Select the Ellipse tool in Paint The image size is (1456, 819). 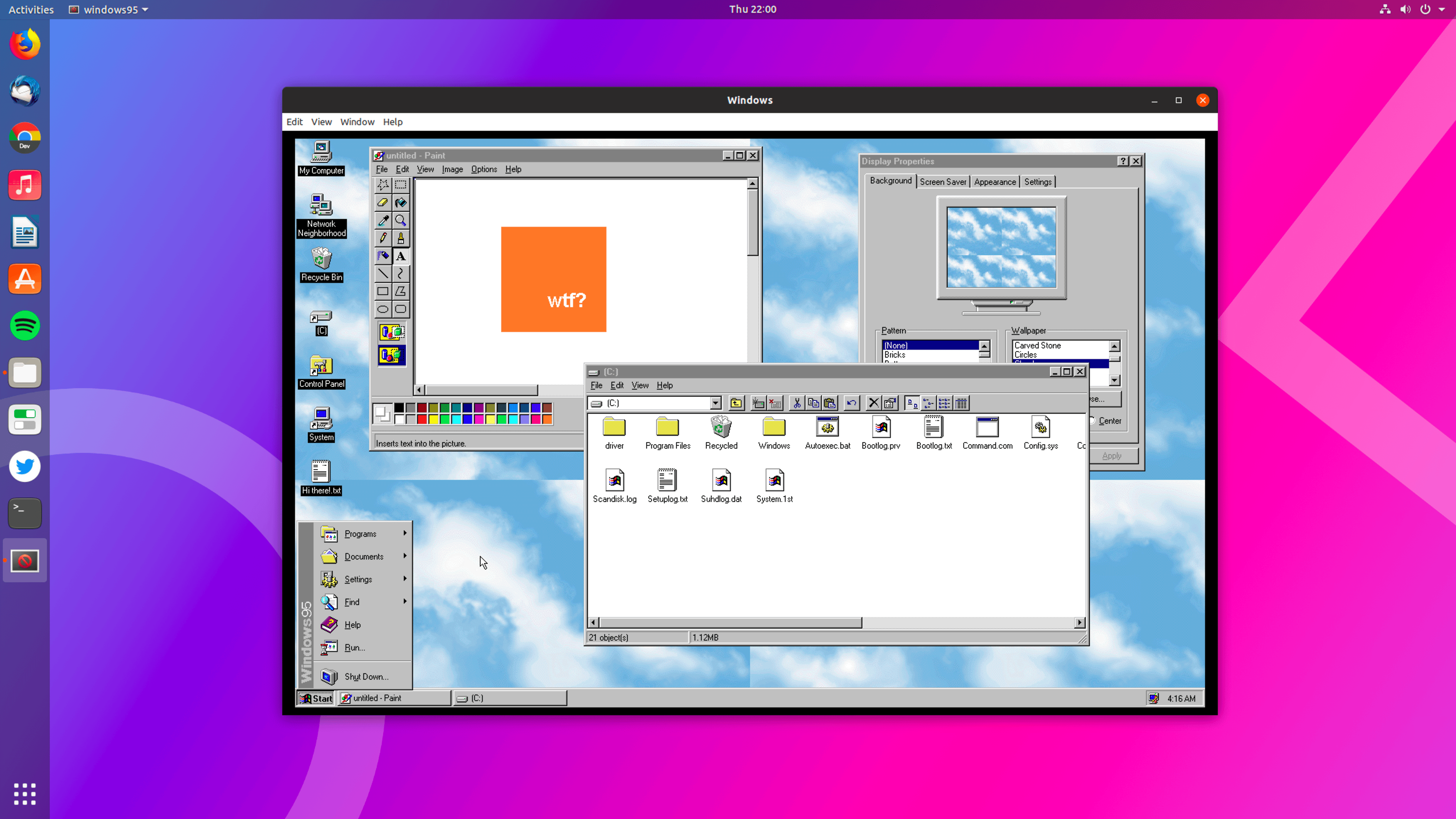tap(382, 309)
